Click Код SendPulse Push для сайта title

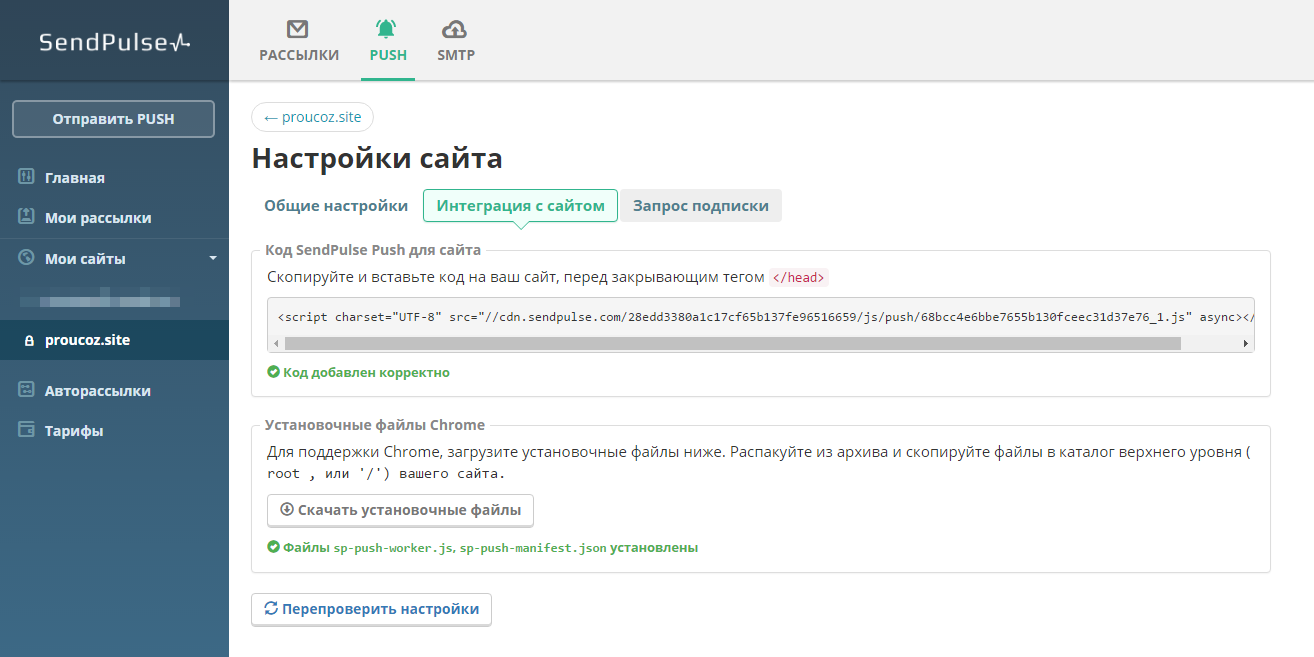[x=373, y=250]
